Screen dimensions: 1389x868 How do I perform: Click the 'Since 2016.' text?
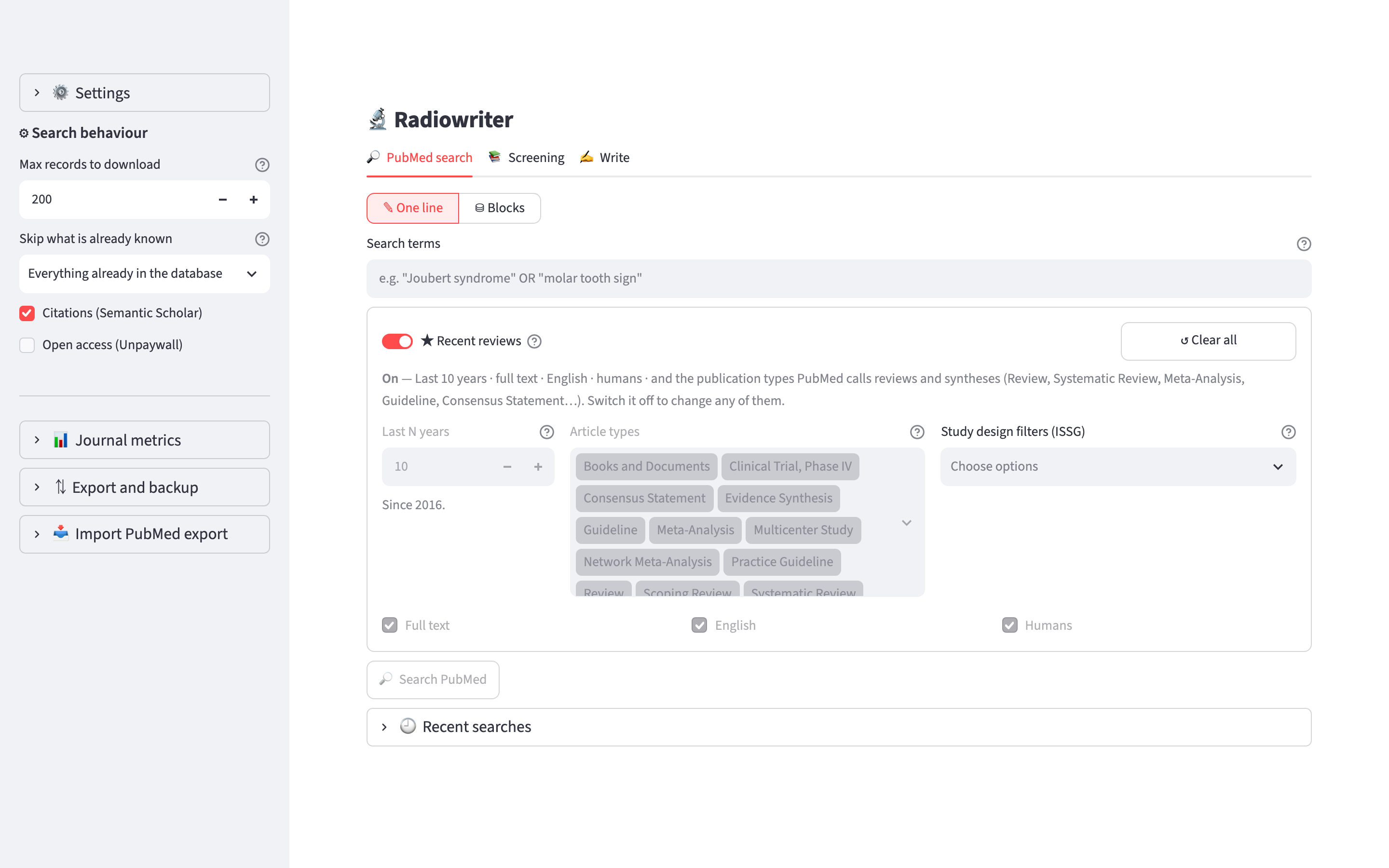413,504
